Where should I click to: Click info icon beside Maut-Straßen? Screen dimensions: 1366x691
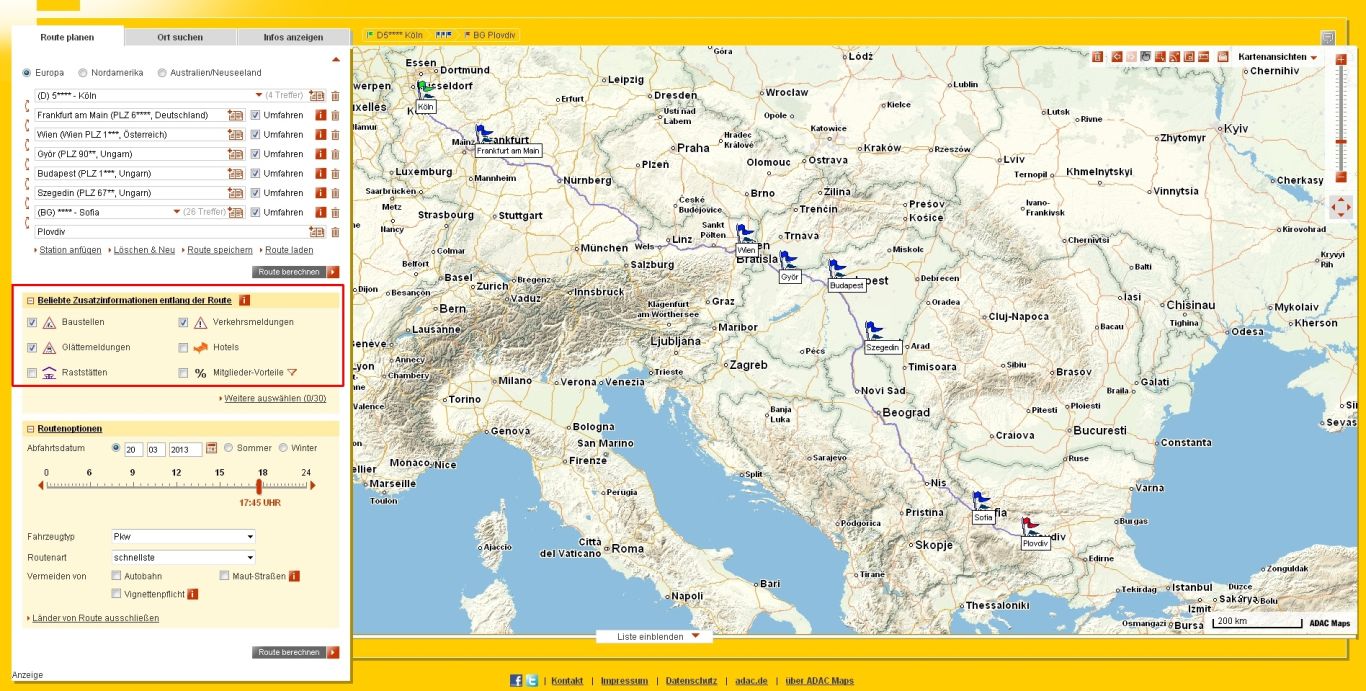click(295, 576)
